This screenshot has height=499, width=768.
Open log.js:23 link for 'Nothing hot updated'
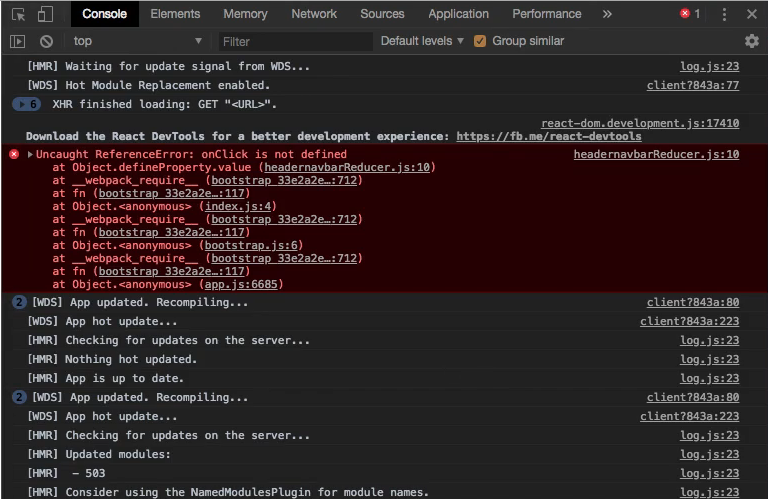tap(709, 359)
